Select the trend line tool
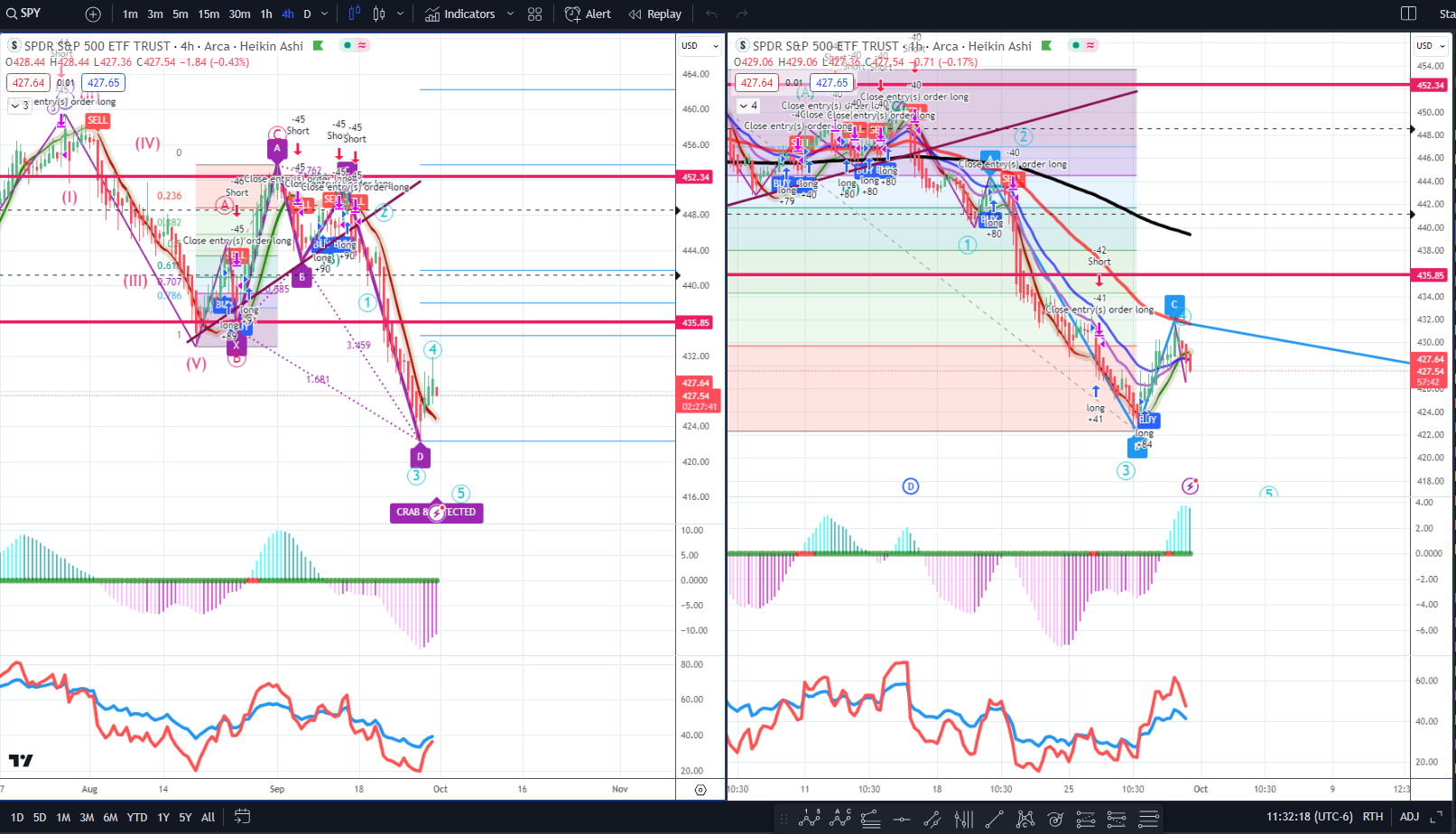The height and width of the screenshot is (834, 1456). click(994, 820)
